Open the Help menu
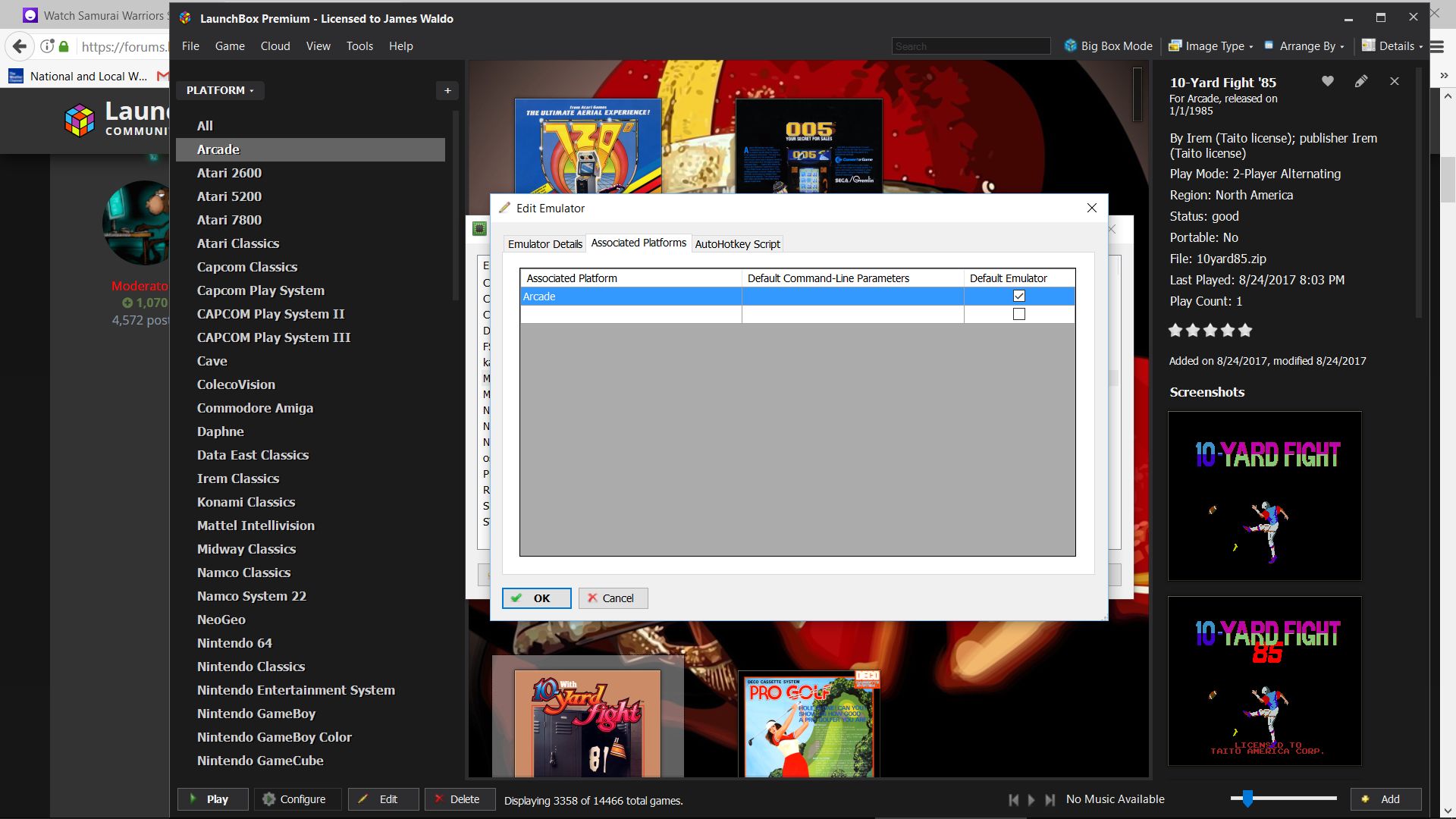Screen dimensions: 1456x819 (401, 46)
